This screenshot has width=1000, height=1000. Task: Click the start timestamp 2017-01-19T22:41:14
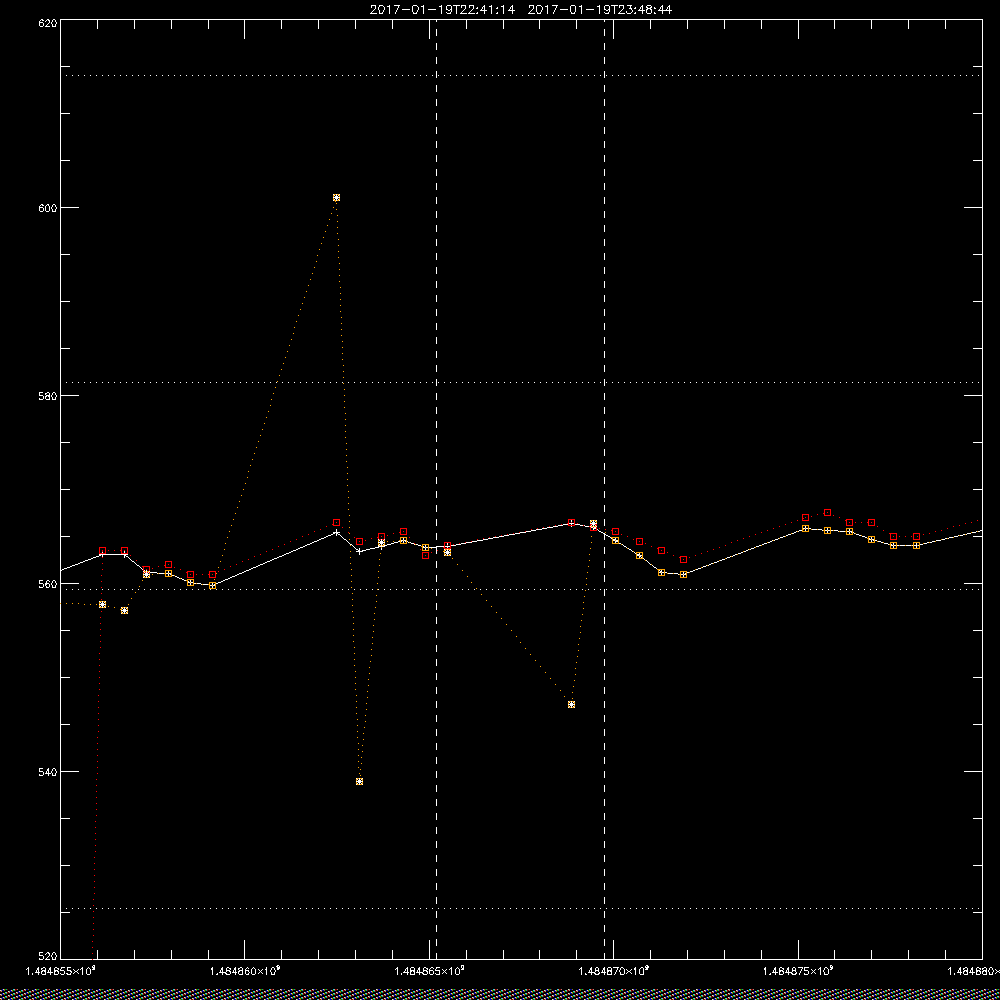point(442,10)
